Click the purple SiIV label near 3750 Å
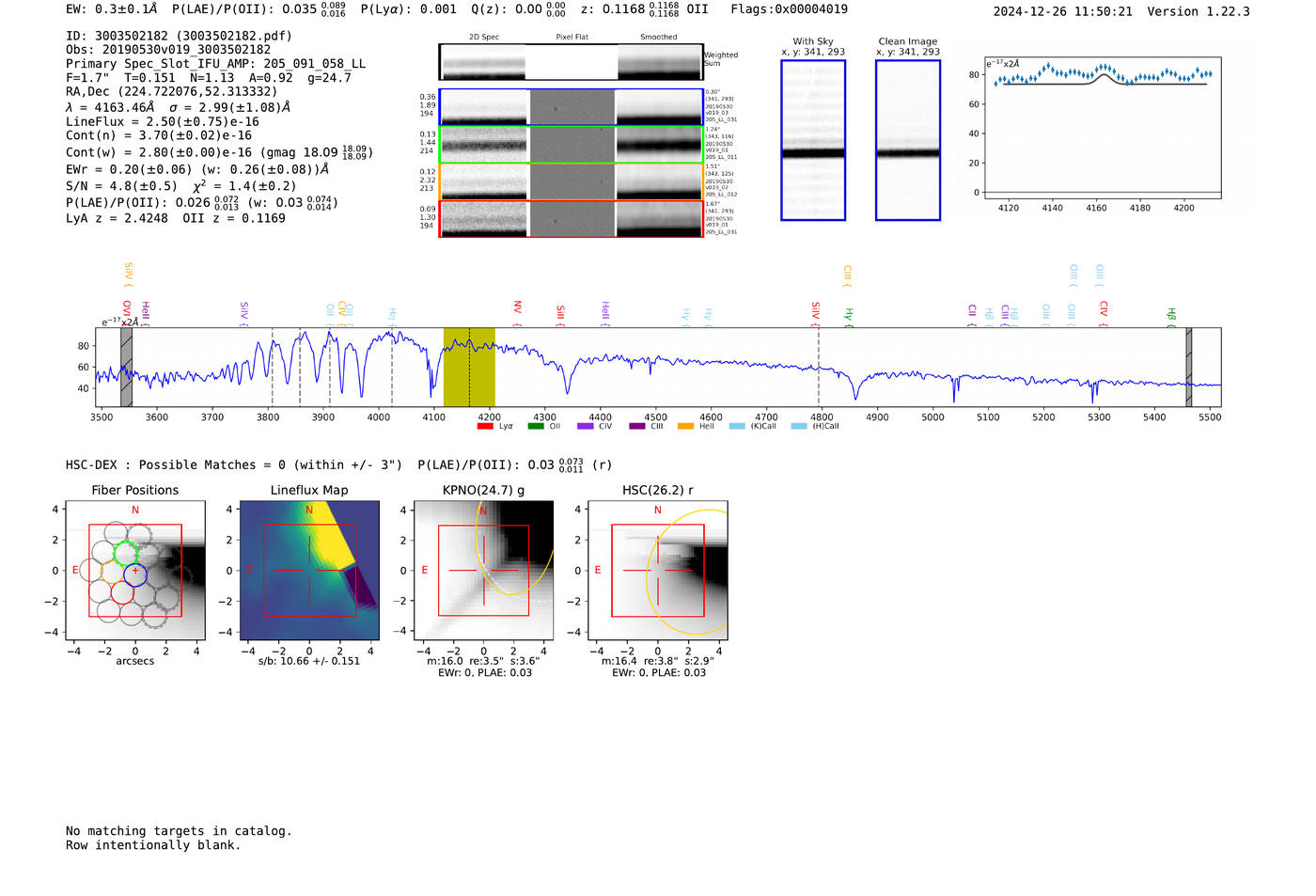 [x=244, y=312]
